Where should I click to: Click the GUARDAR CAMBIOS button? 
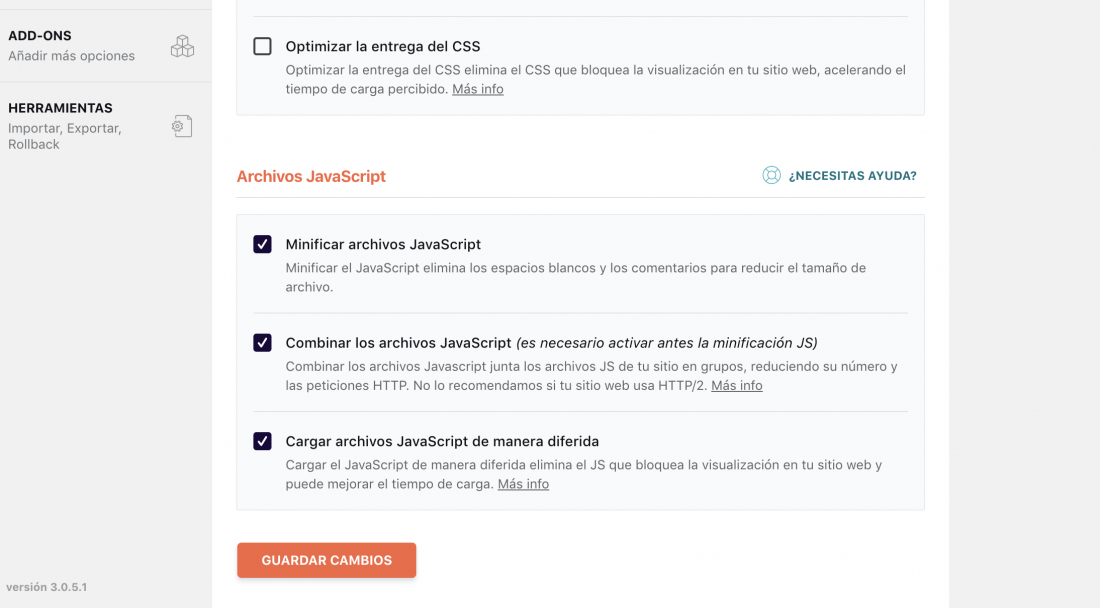(x=326, y=560)
